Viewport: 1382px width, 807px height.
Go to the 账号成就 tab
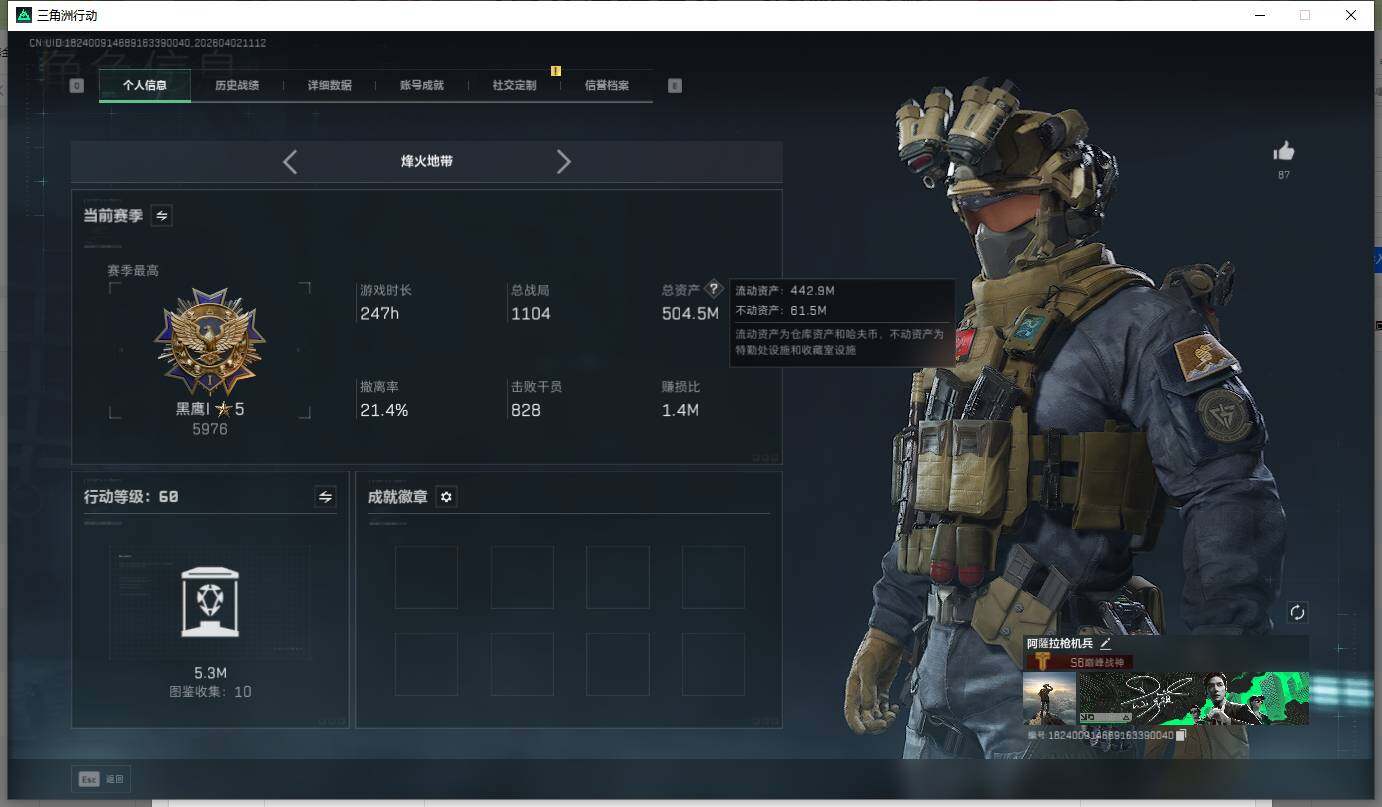pyautogui.click(x=422, y=86)
